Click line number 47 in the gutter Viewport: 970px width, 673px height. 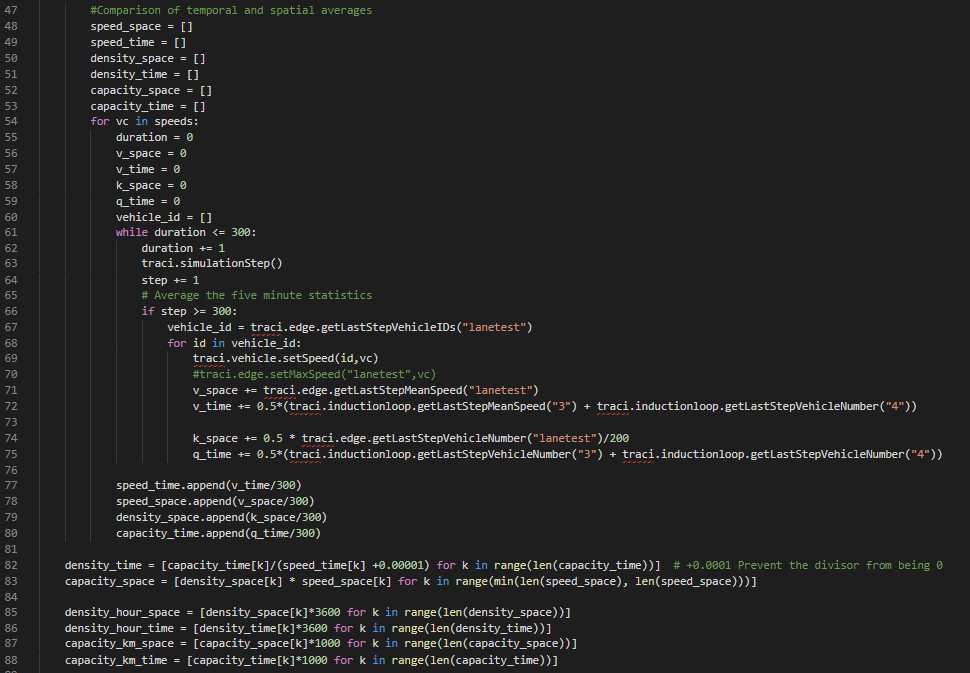click(x=11, y=11)
